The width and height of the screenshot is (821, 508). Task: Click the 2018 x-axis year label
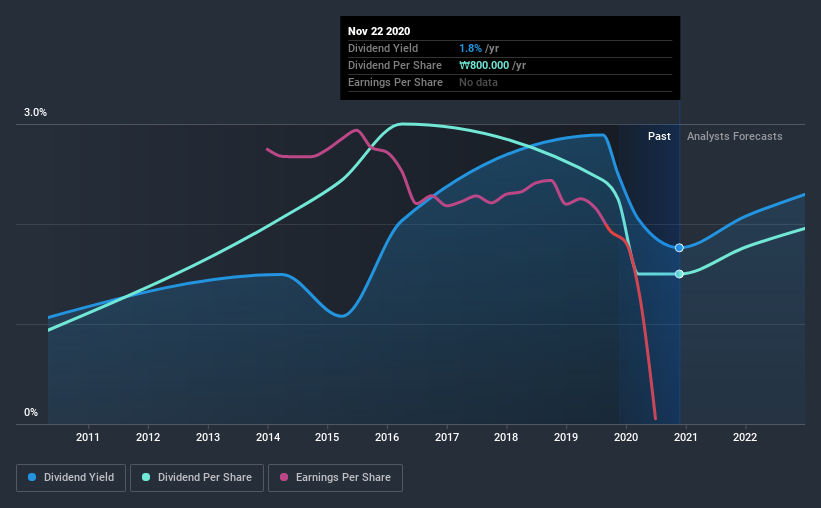[x=506, y=437]
